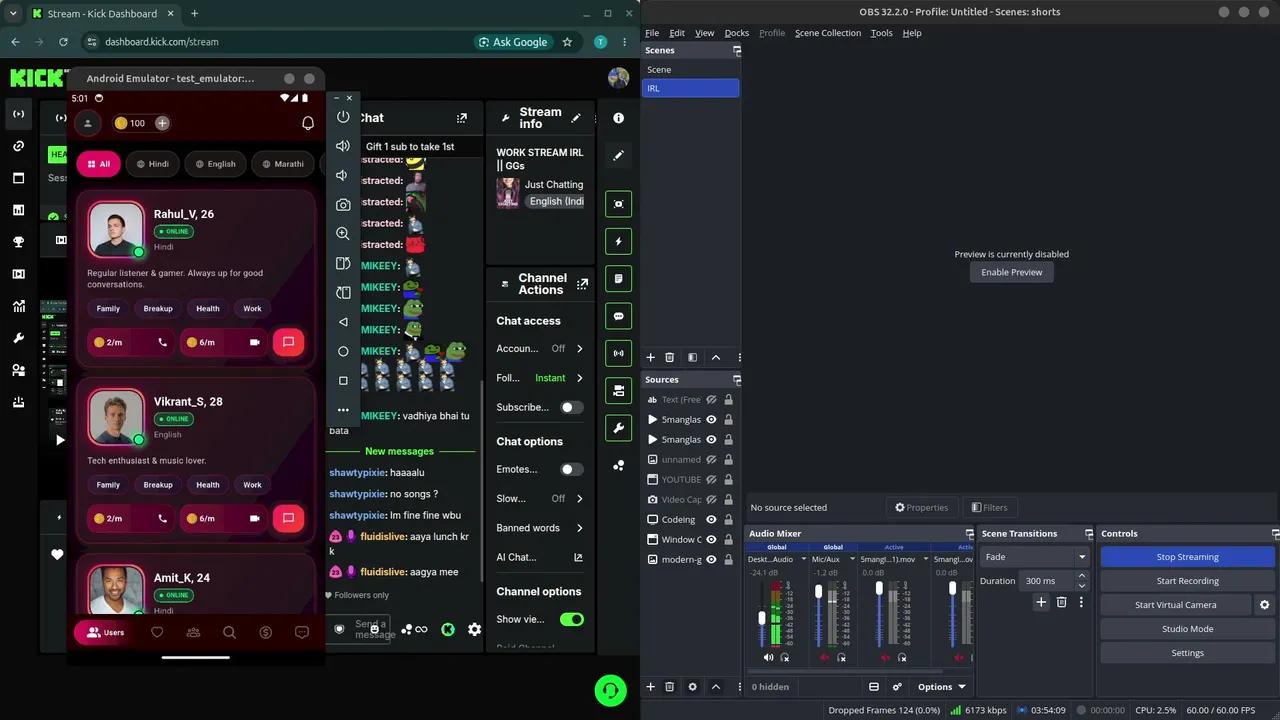Hide the Codeing source in OBS
Image resolution: width=1280 pixels, height=720 pixels.
point(711,520)
